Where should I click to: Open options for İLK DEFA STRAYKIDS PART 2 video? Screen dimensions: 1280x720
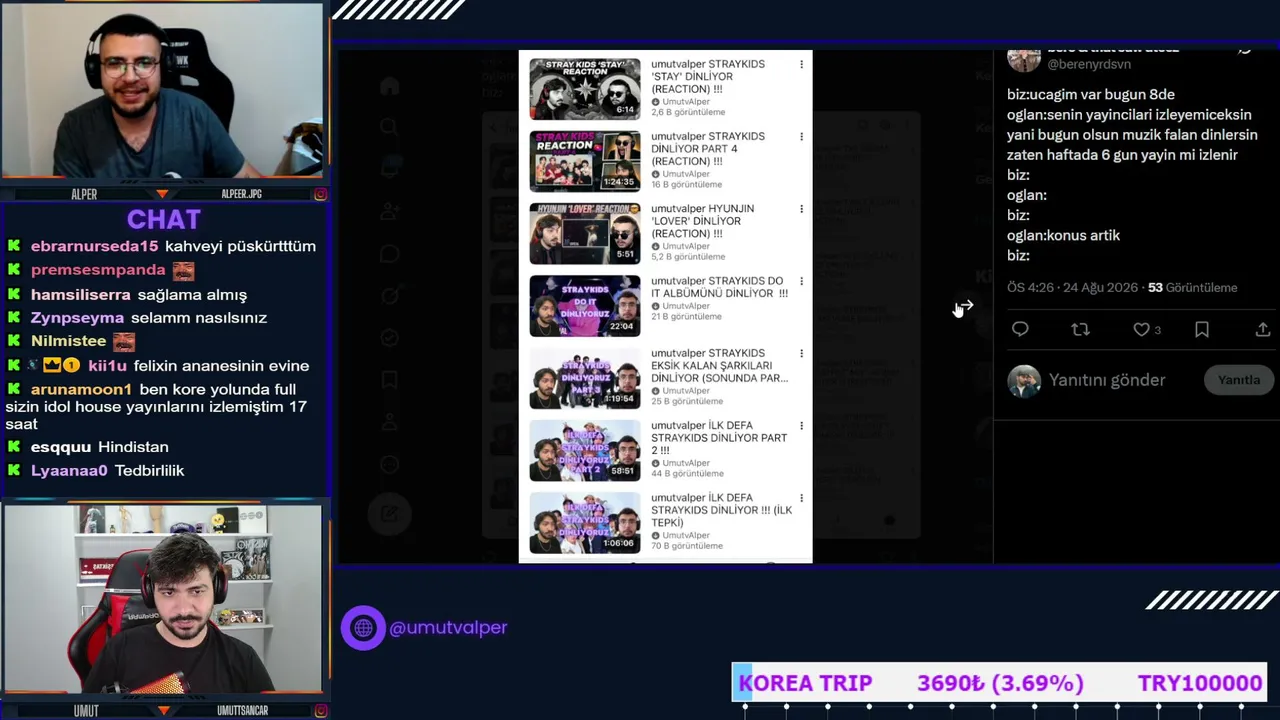[801, 426]
